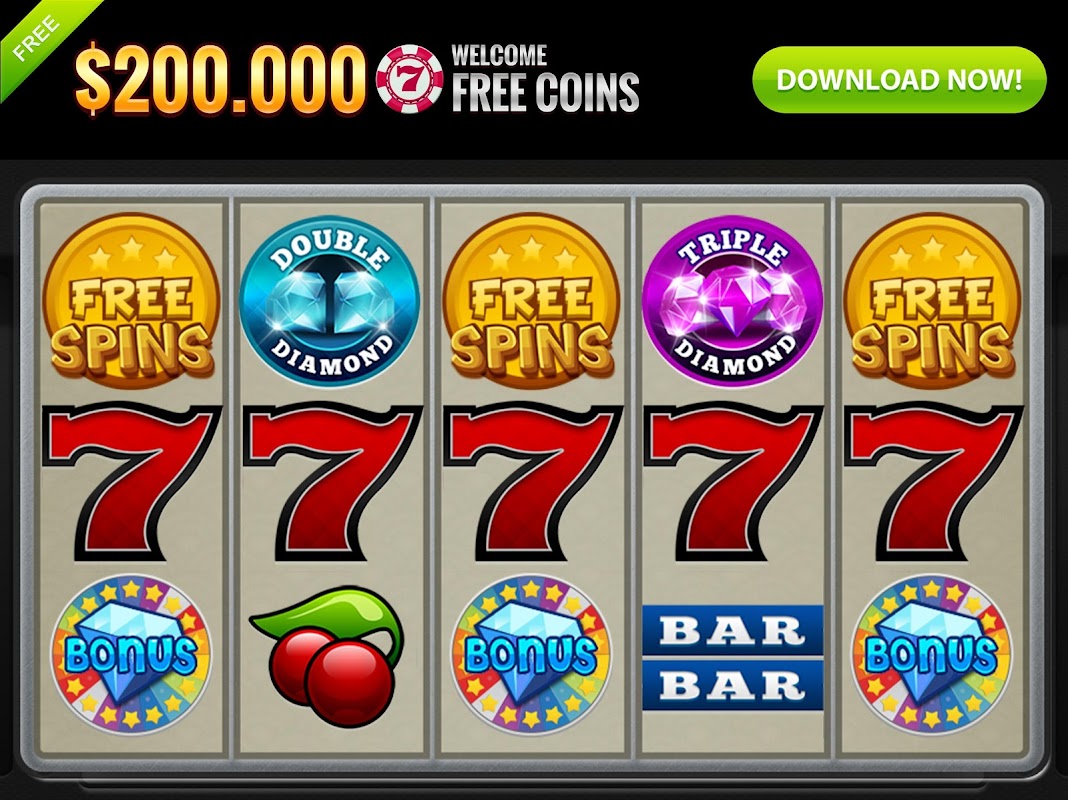This screenshot has height=800, width=1068.
Task: Click the Bonus diamond on fifth reel
Action: (x=932, y=655)
